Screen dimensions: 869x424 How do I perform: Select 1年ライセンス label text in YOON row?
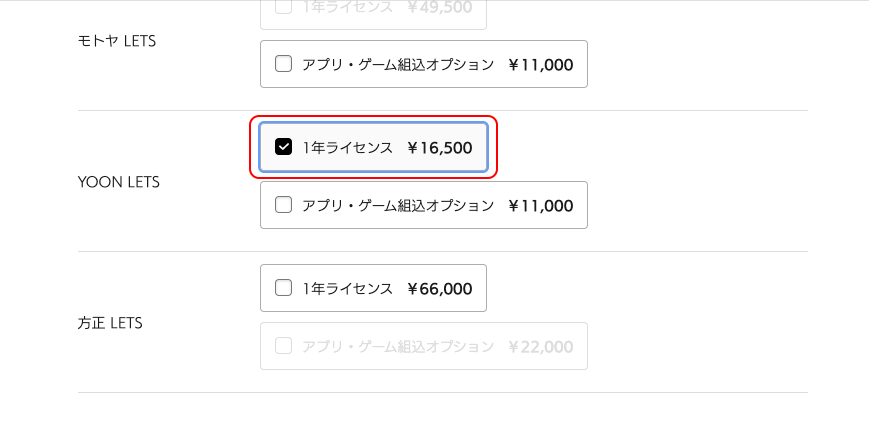click(347, 148)
